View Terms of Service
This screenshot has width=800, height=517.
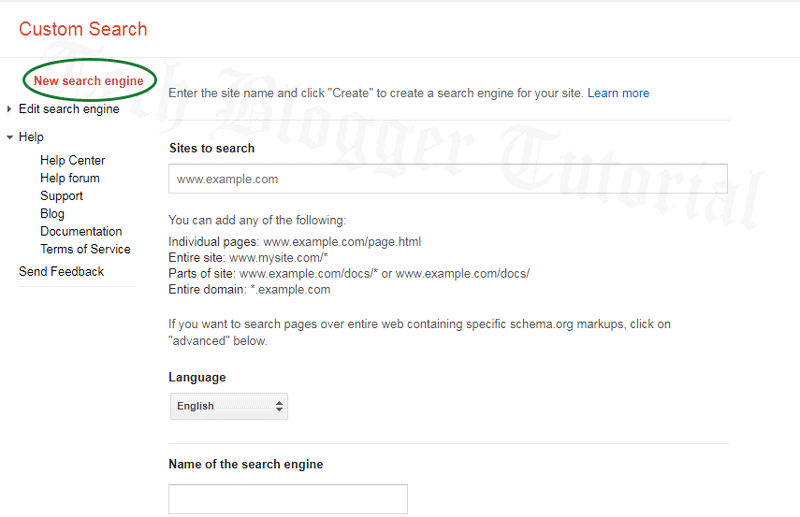point(85,249)
